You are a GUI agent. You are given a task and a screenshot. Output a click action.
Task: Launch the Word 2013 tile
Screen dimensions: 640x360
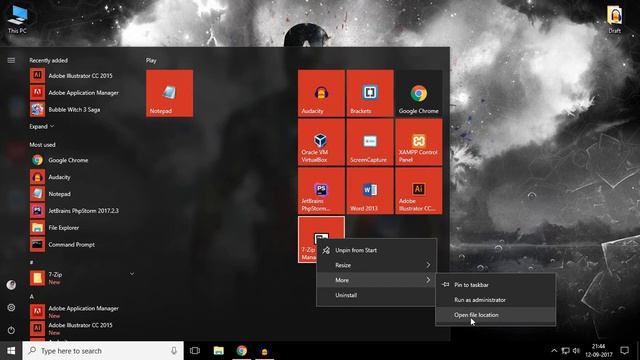tap(370, 191)
